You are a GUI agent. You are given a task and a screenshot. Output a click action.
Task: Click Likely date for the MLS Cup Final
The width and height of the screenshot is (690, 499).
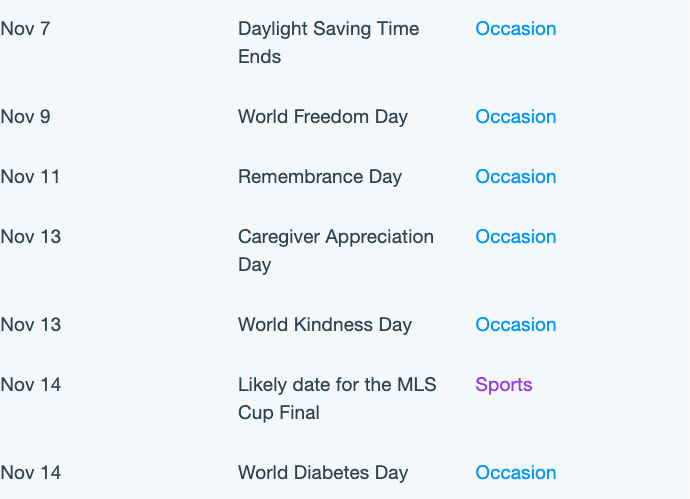[337, 399]
